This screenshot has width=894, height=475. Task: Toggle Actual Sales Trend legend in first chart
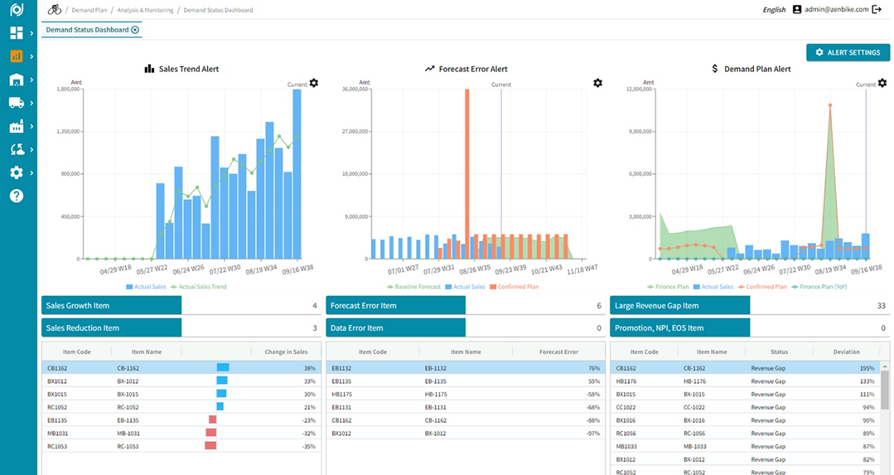coord(202,287)
